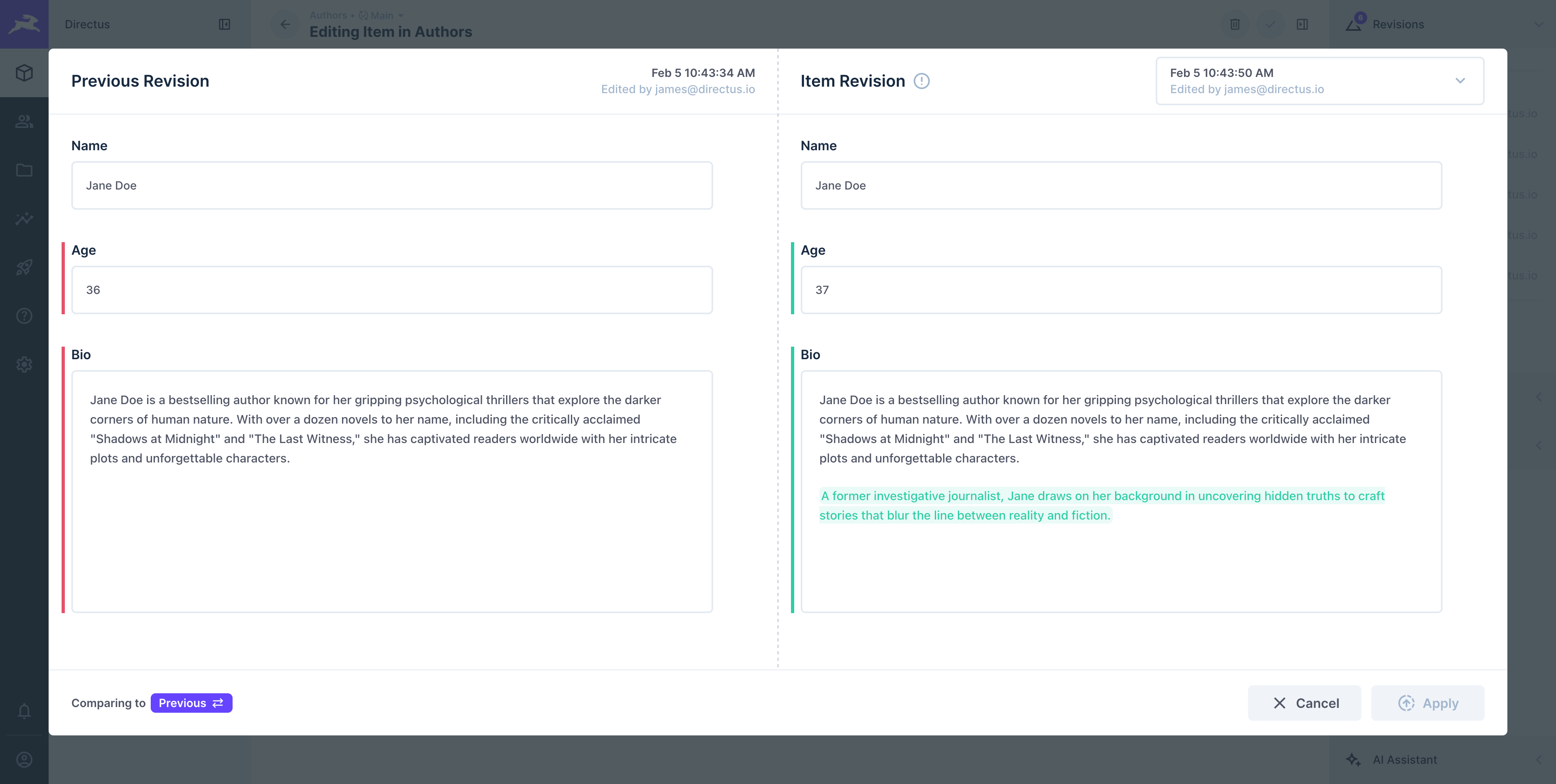Open the Settings gear icon
The width and height of the screenshot is (1556, 784).
pyautogui.click(x=24, y=364)
